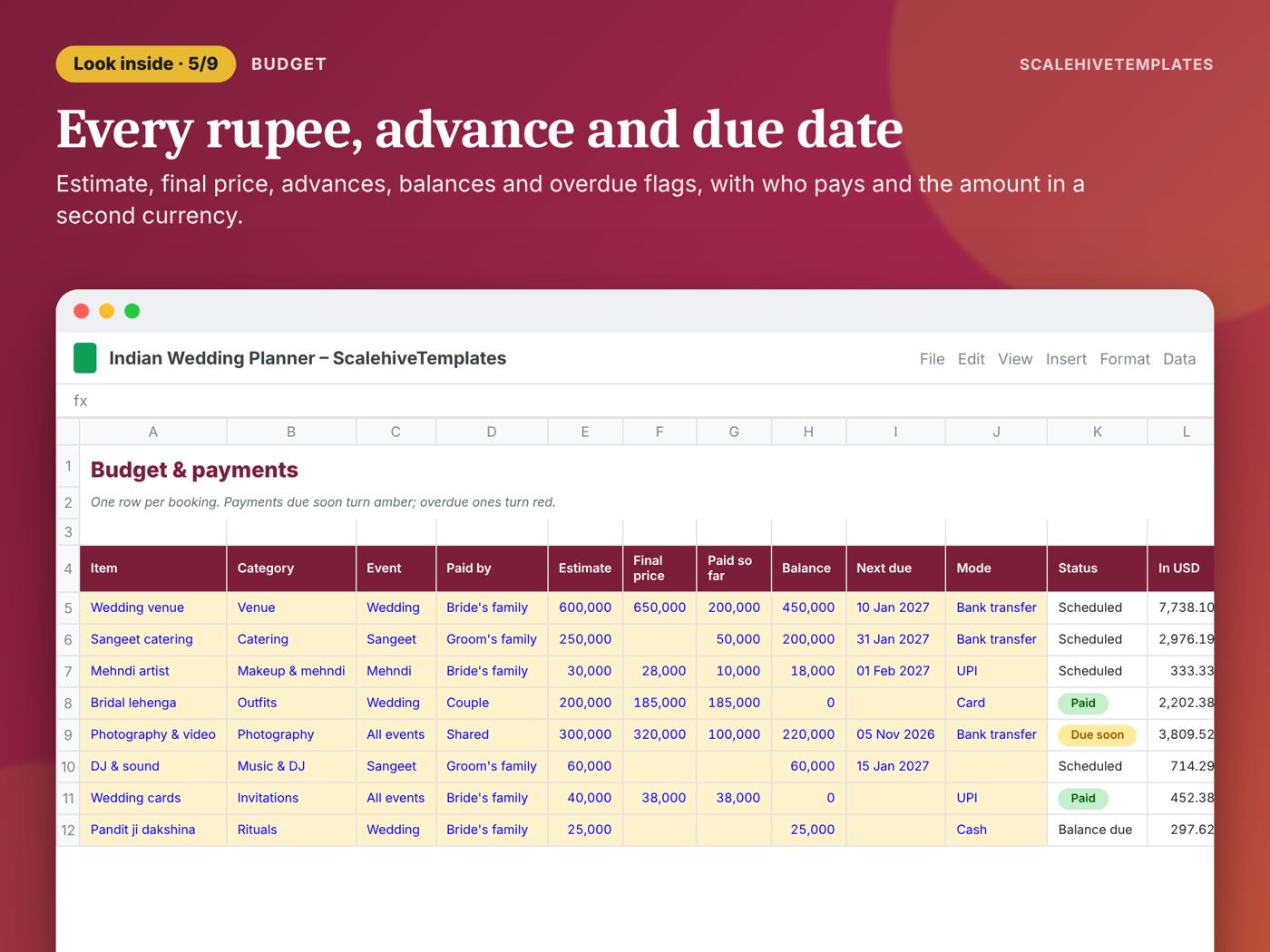Open the File menu
The image size is (1270, 952).
932,359
